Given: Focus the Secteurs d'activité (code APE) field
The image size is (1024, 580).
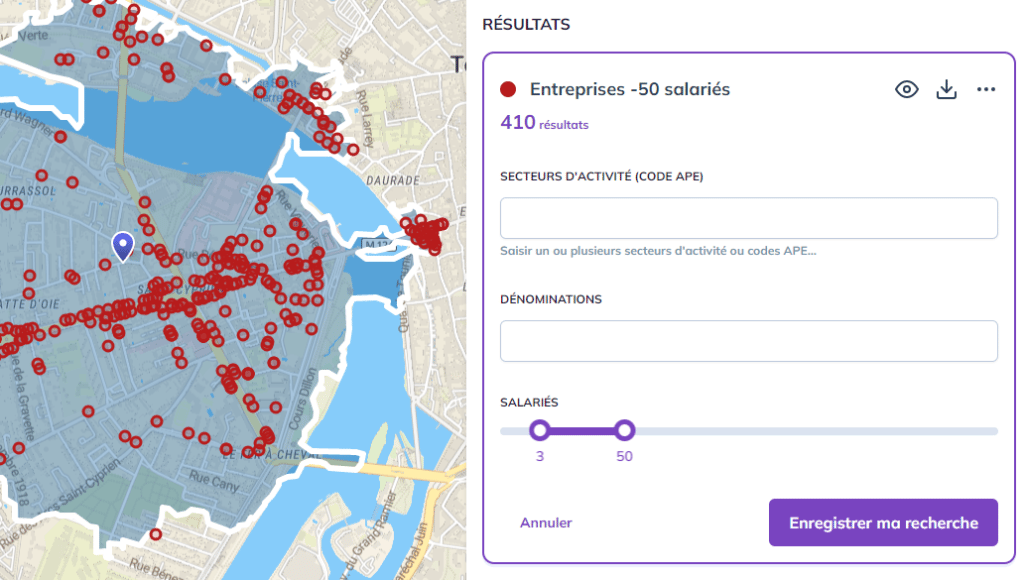Looking at the screenshot, I should [748, 218].
